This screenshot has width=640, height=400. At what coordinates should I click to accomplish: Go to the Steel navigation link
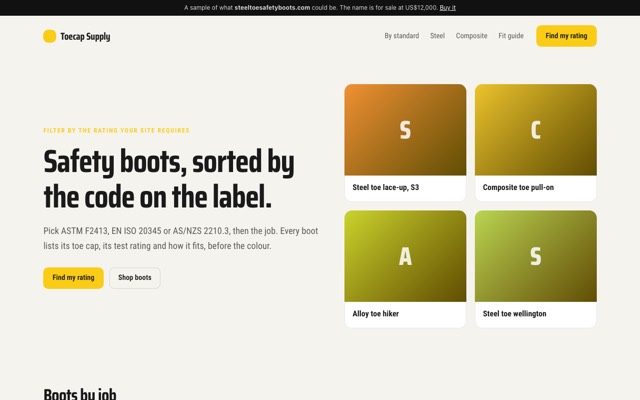(437, 36)
